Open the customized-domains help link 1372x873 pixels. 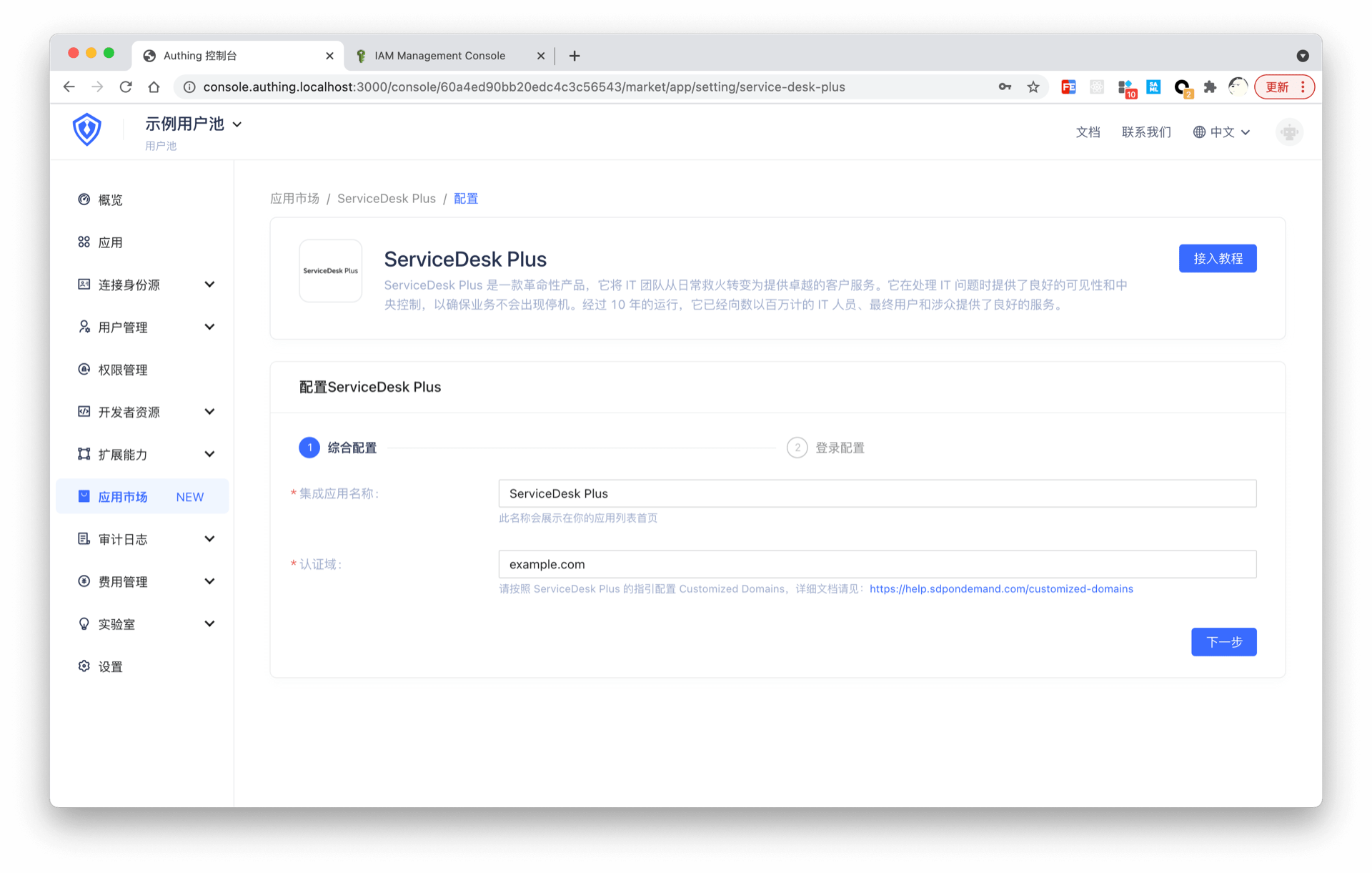tap(1000, 589)
